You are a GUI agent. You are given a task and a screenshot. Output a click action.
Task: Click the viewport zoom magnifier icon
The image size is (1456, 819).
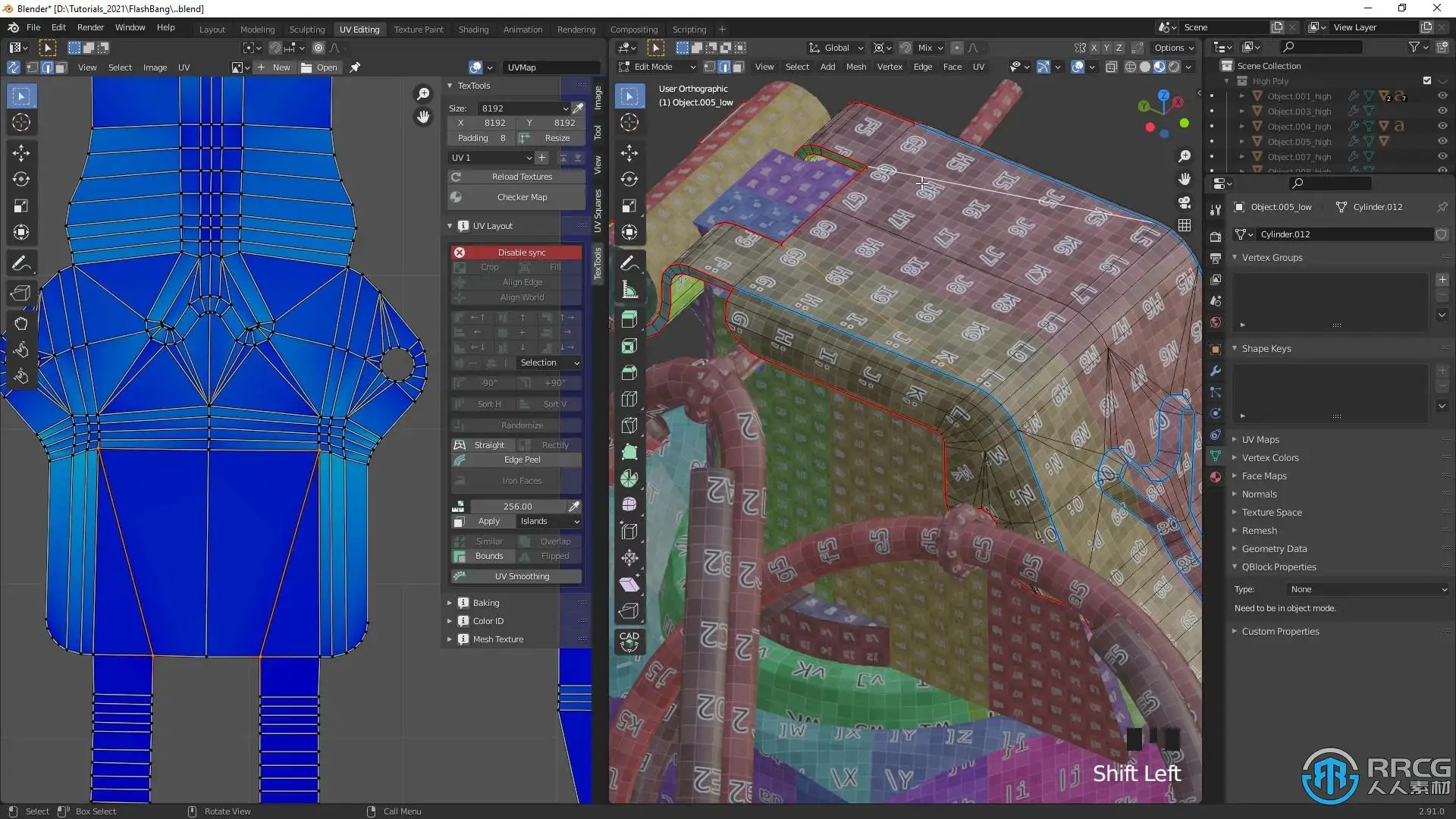tap(1185, 156)
